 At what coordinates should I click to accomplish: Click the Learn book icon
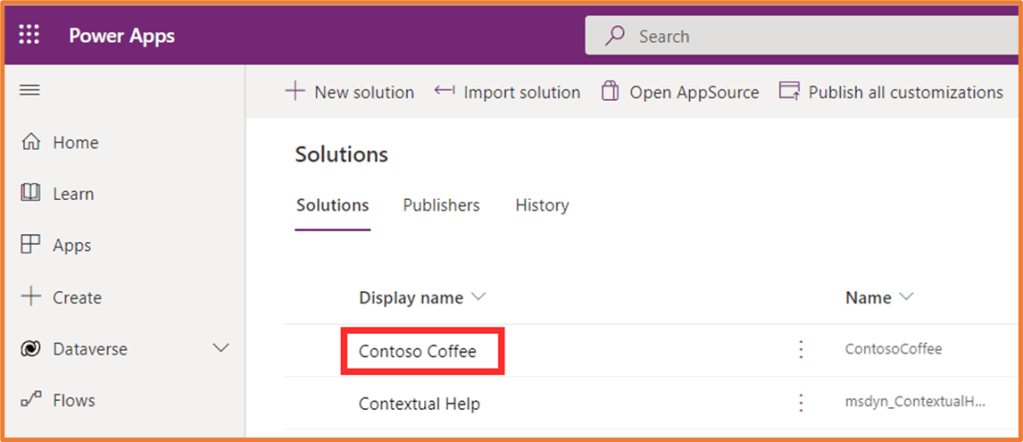(x=31, y=193)
